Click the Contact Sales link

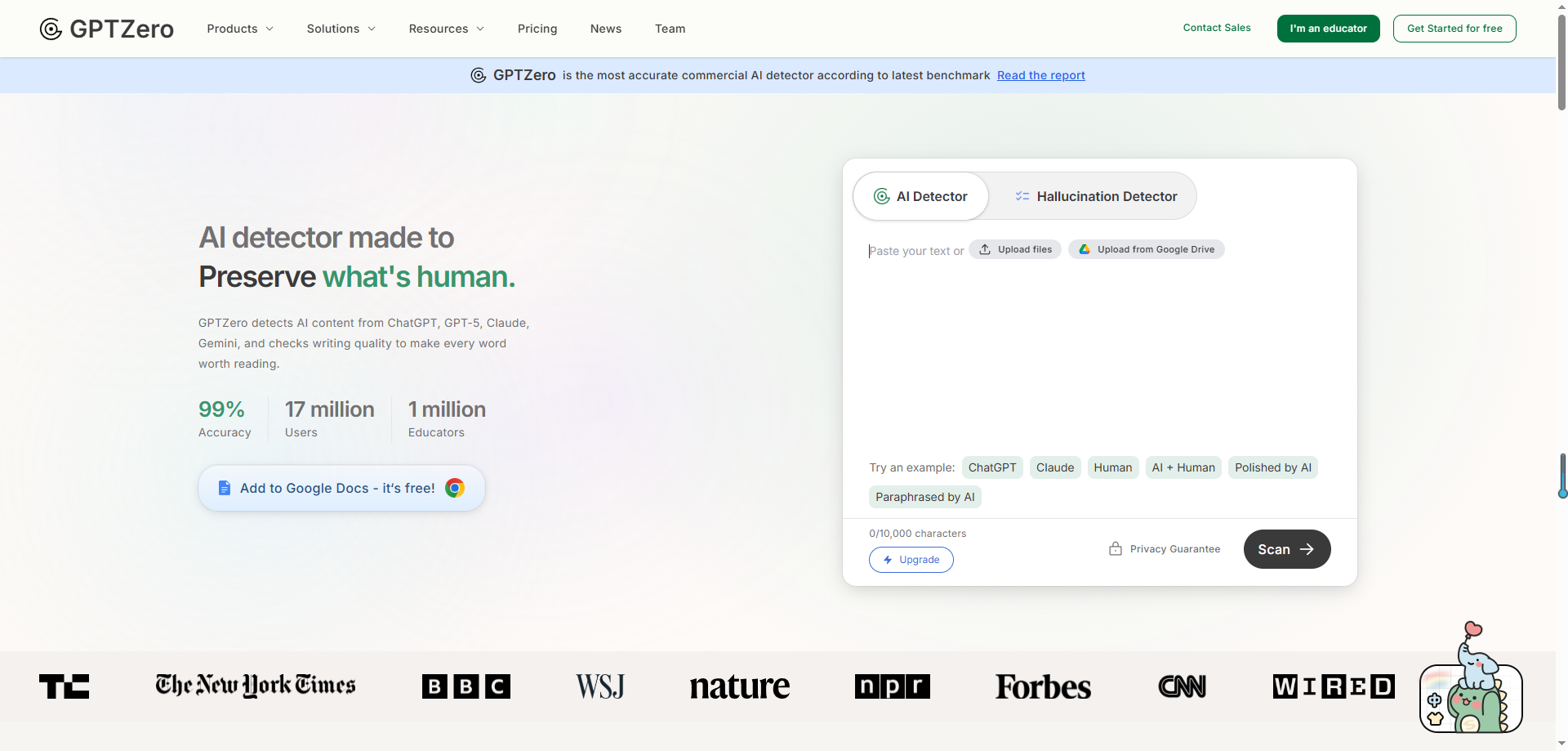1217,28
